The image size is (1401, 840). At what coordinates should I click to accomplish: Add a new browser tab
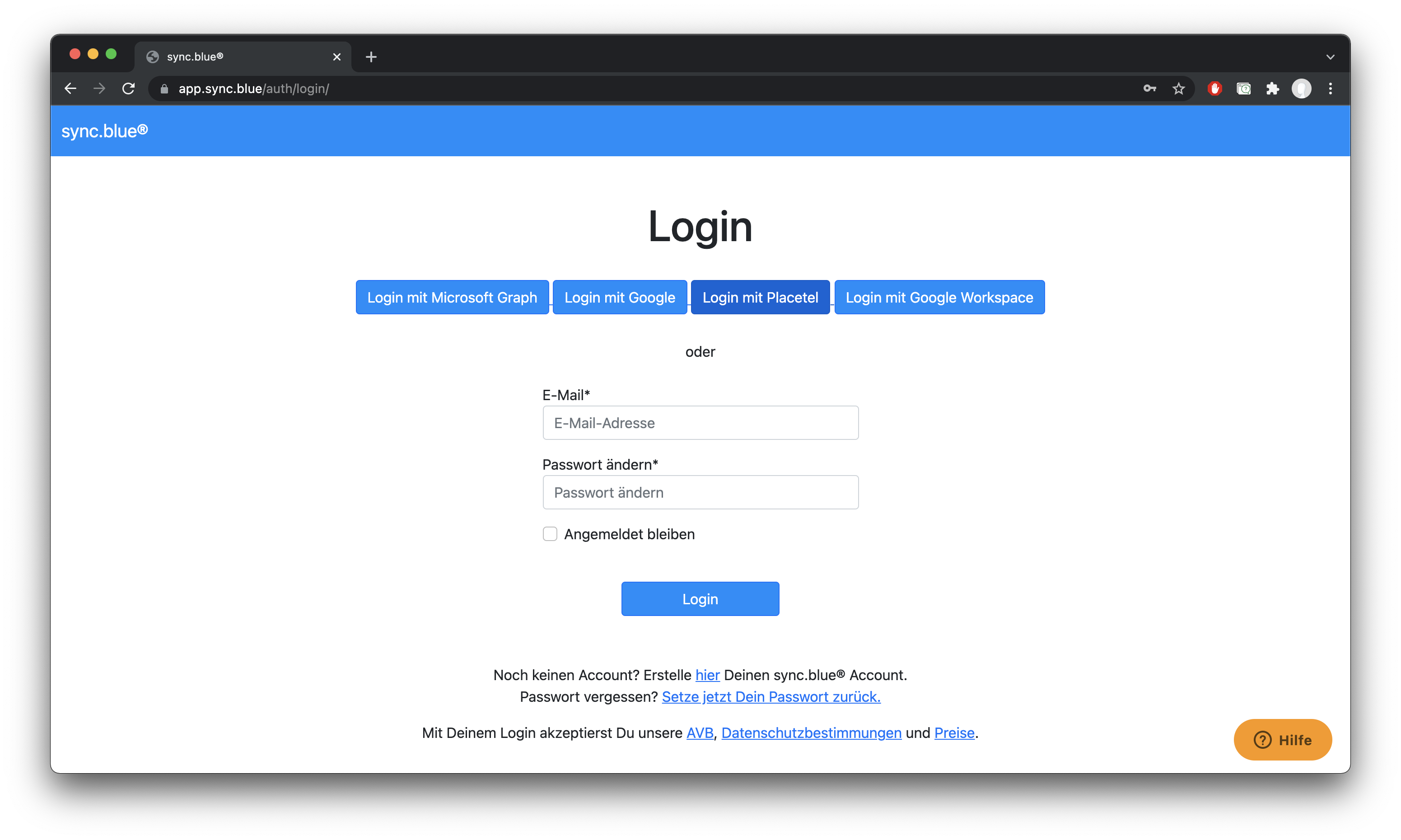pyautogui.click(x=371, y=56)
